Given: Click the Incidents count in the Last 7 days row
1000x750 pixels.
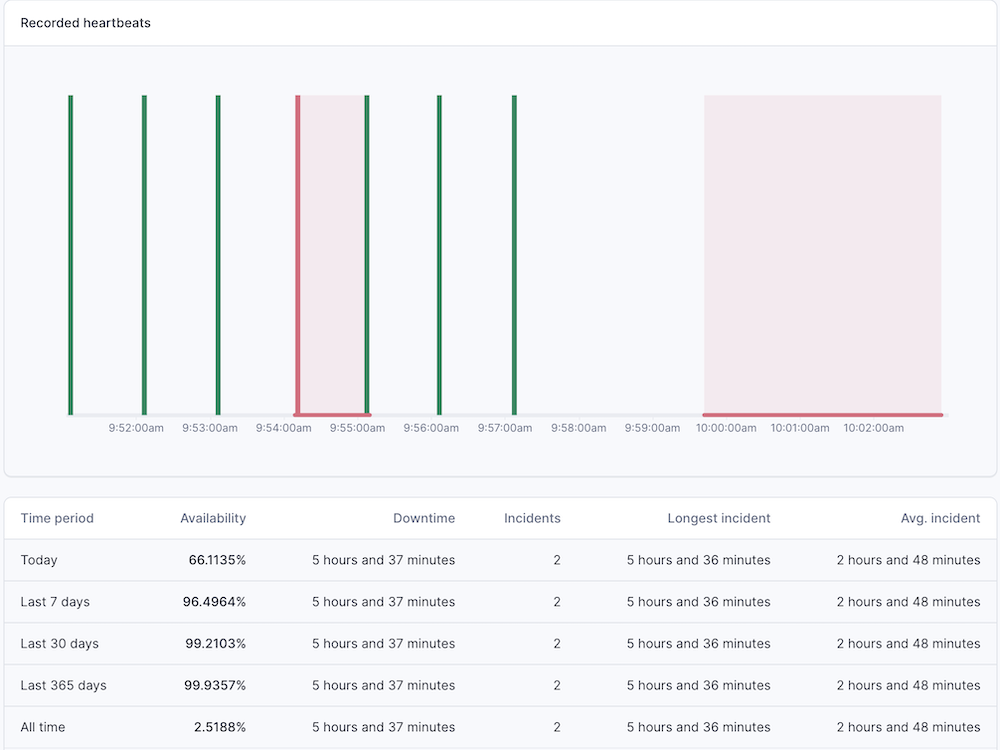Looking at the screenshot, I should 557,602.
